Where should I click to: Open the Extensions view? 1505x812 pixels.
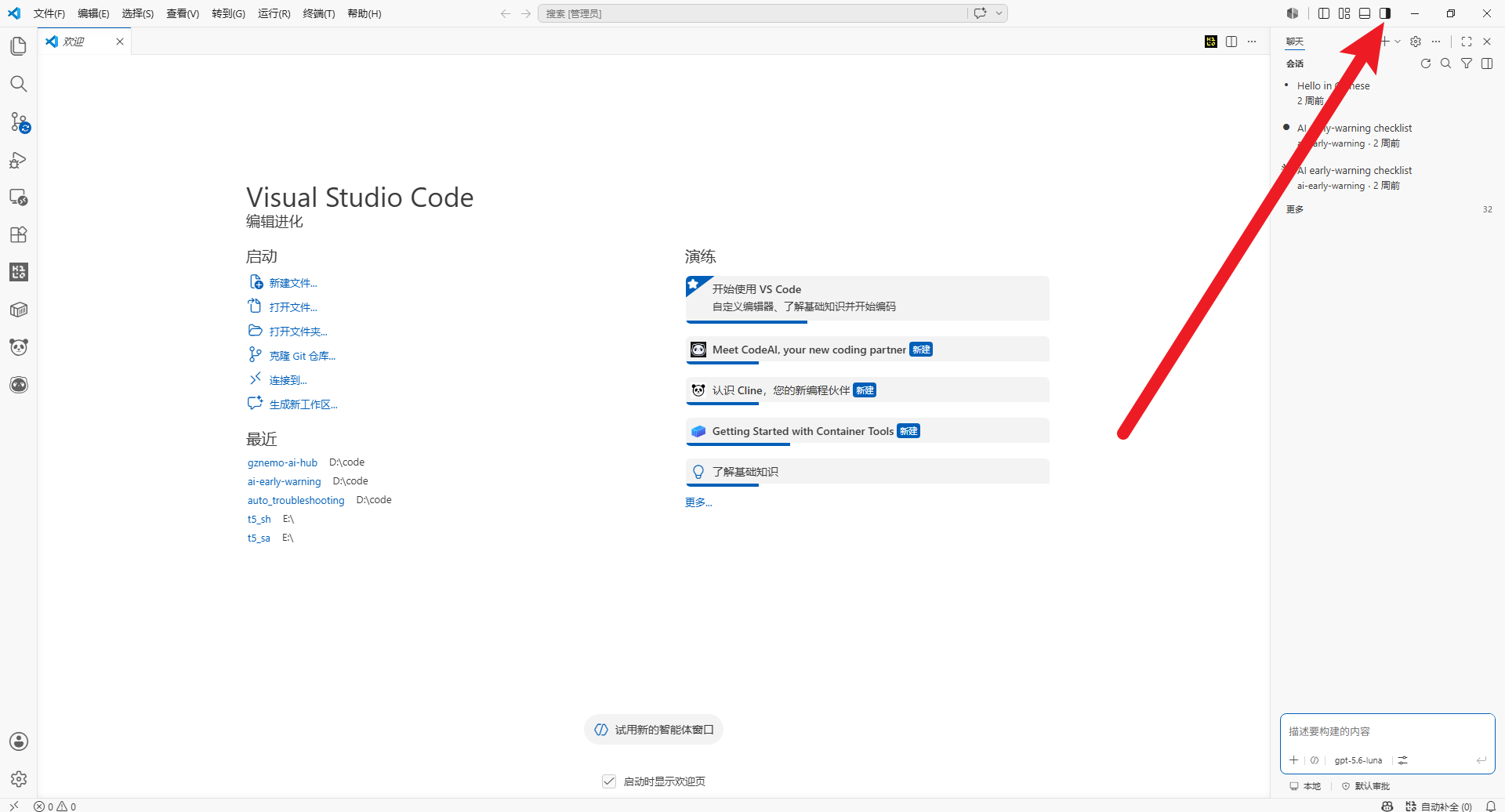(x=19, y=234)
